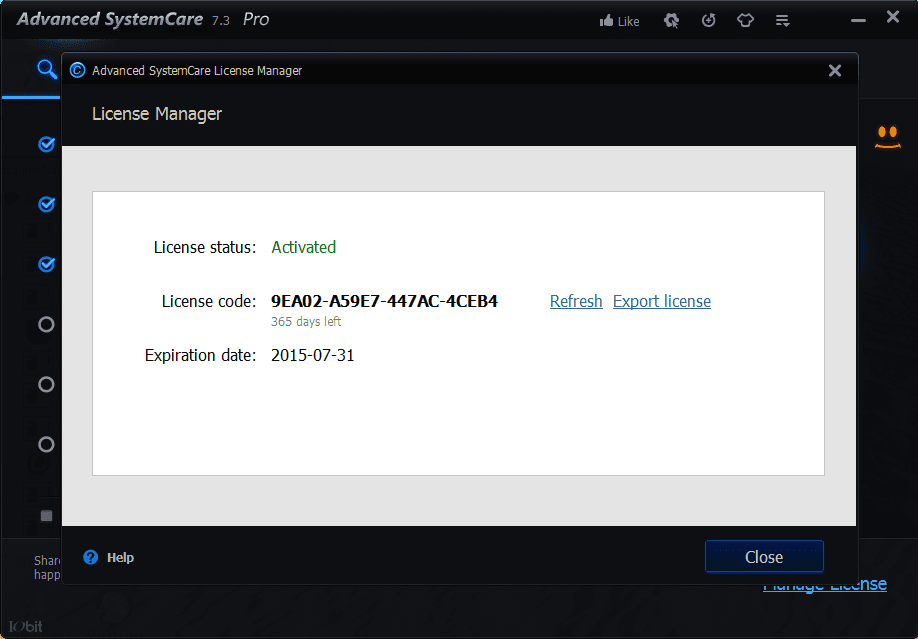Open the Rescue Center circular-arrow icon

[x=708, y=20]
